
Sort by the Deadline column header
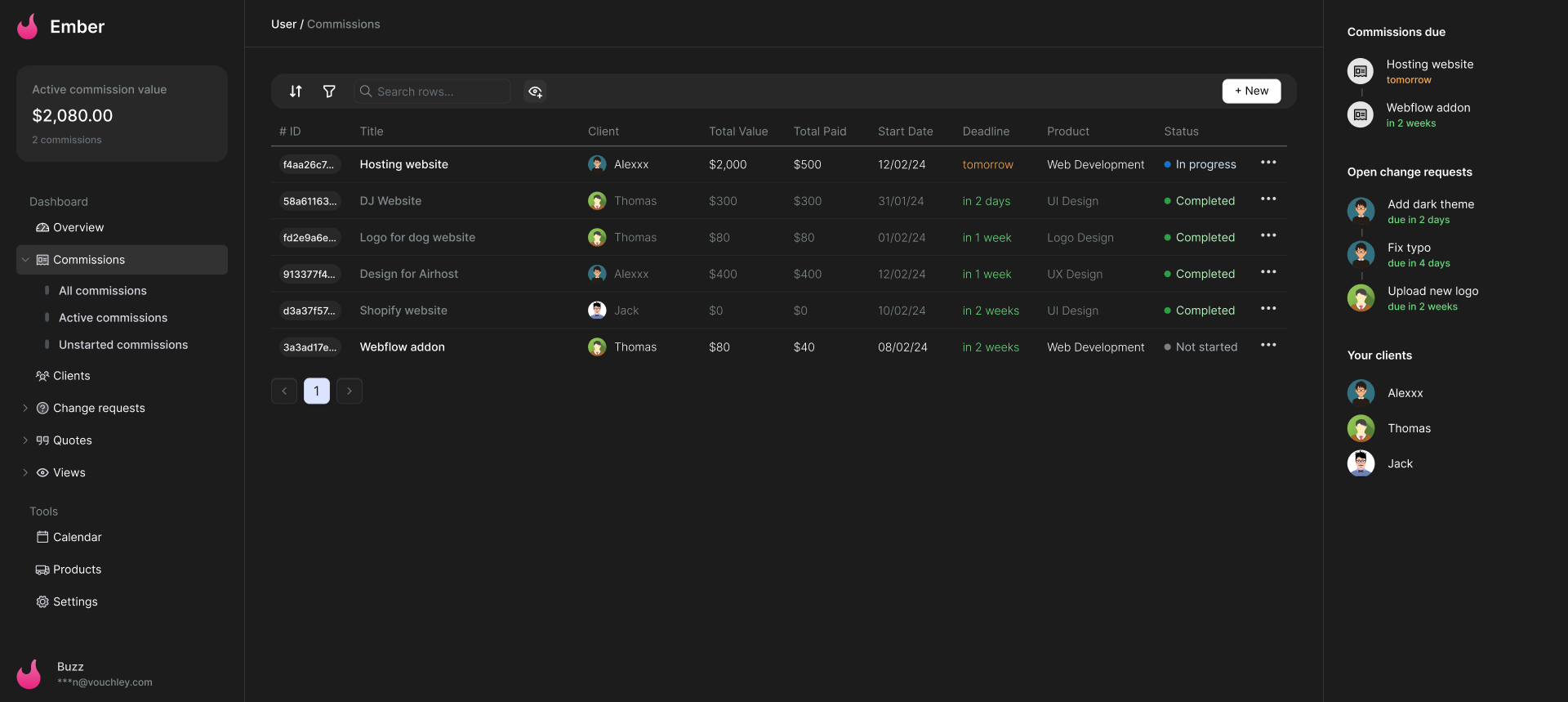click(x=986, y=132)
